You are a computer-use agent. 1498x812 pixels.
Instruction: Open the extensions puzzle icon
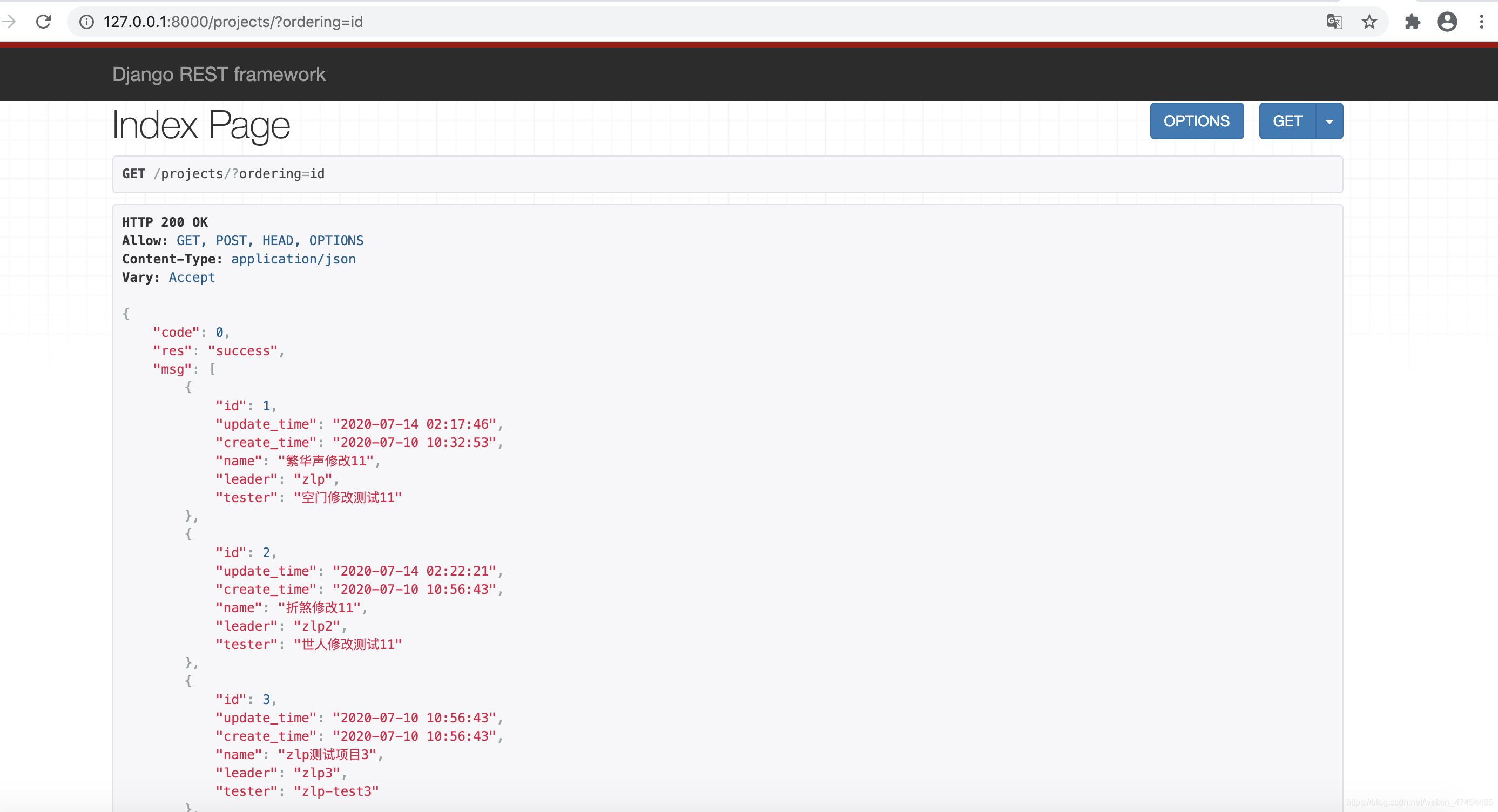tap(1413, 22)
